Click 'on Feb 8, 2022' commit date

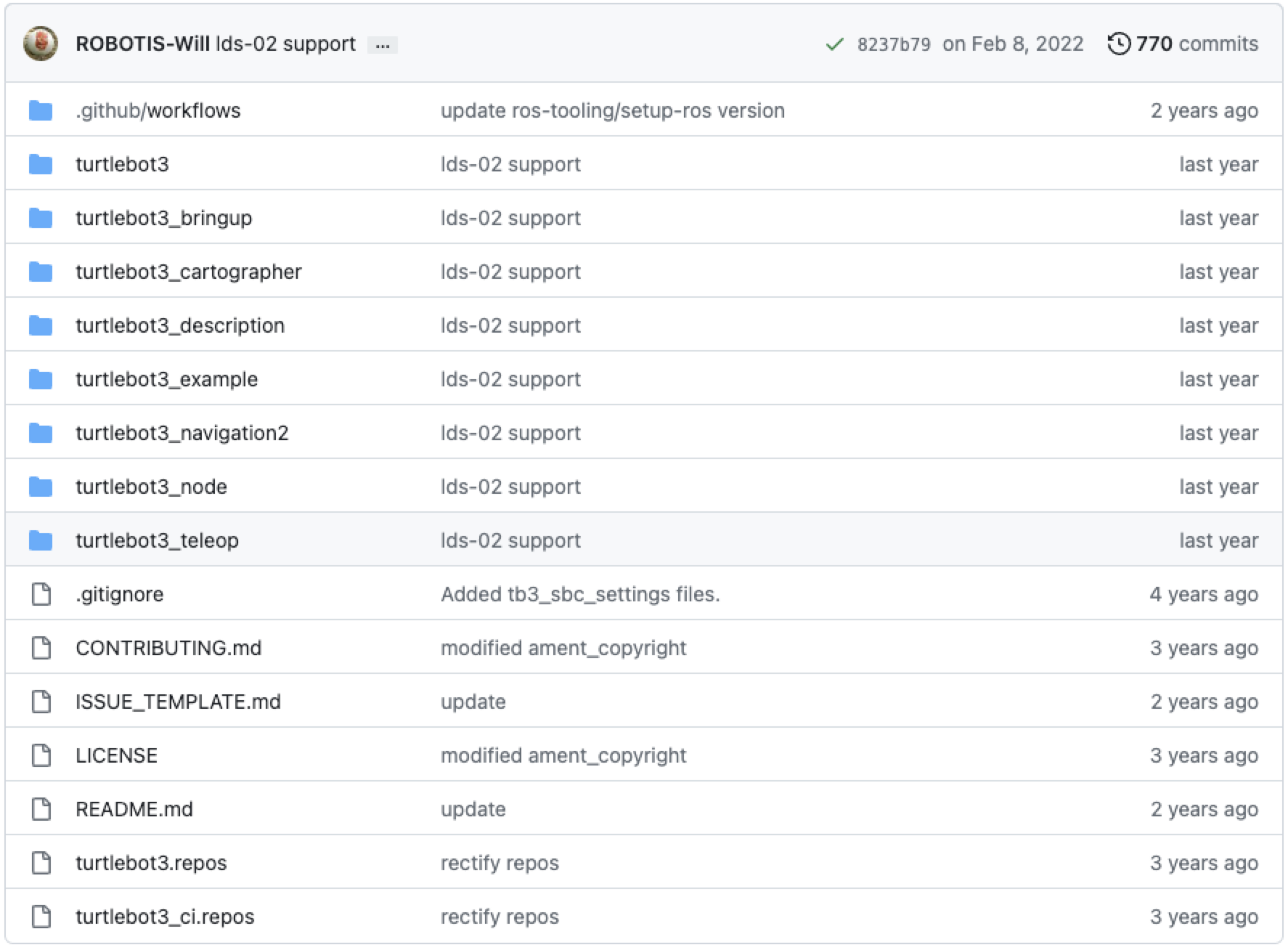coord(1013,44)
